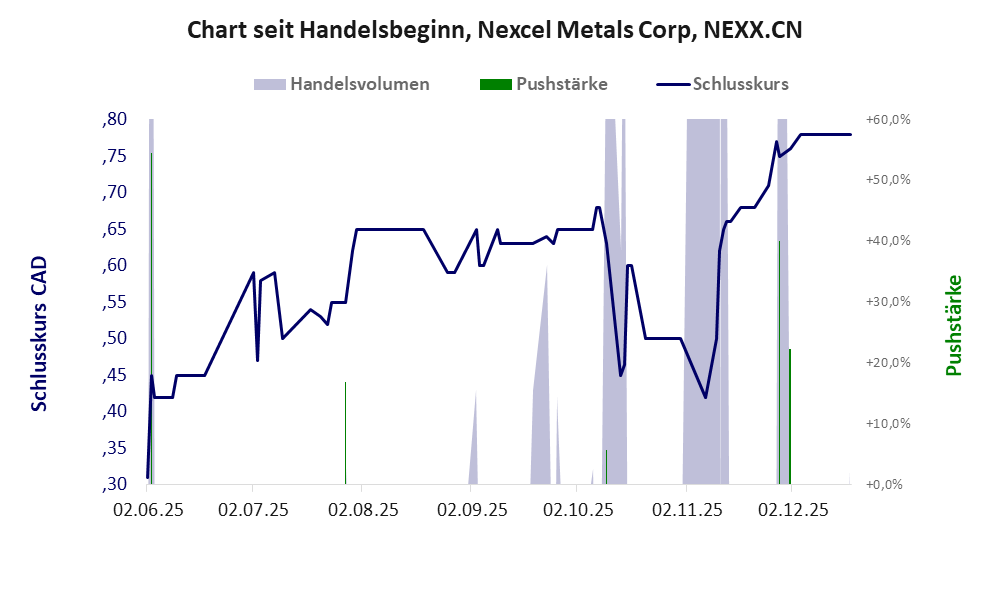The height and width of the screenshot is (593, 991).
Task: Click the Schlusskurs legend line marker
Action: coord(671,84)
